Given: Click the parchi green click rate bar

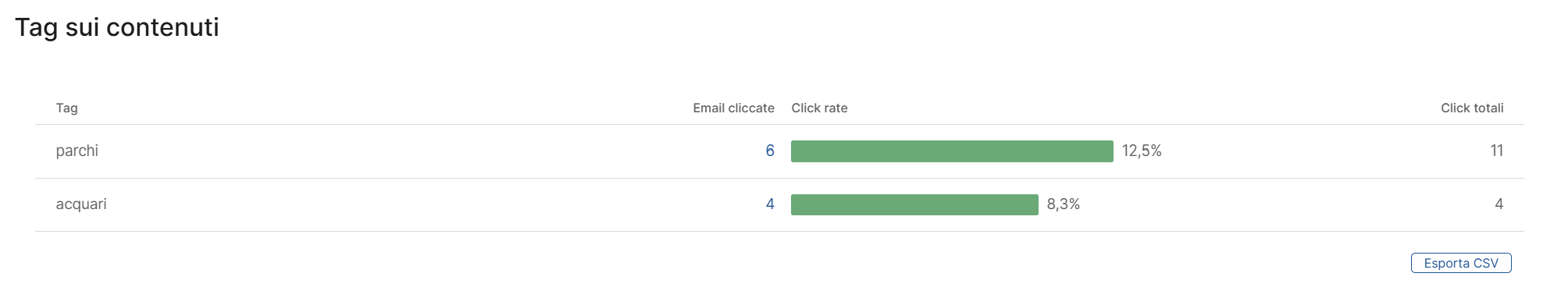Looking at the screenshot, I should point(952,151).
